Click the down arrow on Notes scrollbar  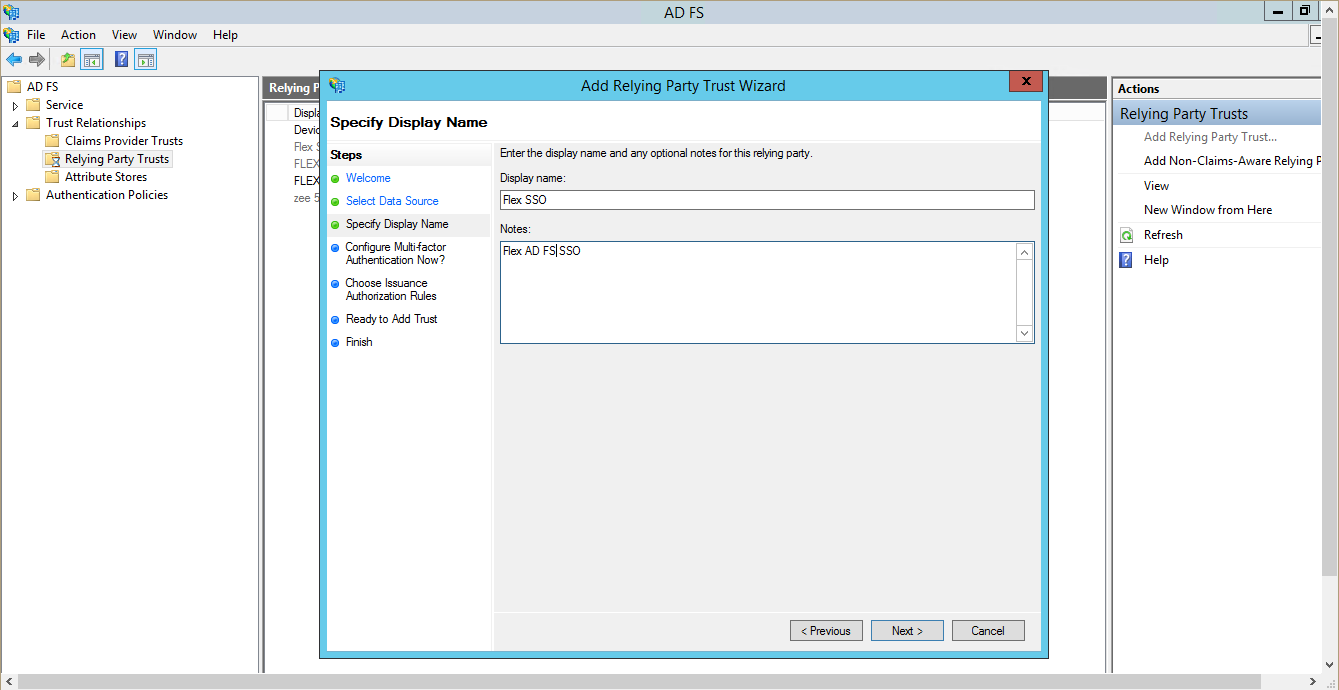tap(1023, 335)
